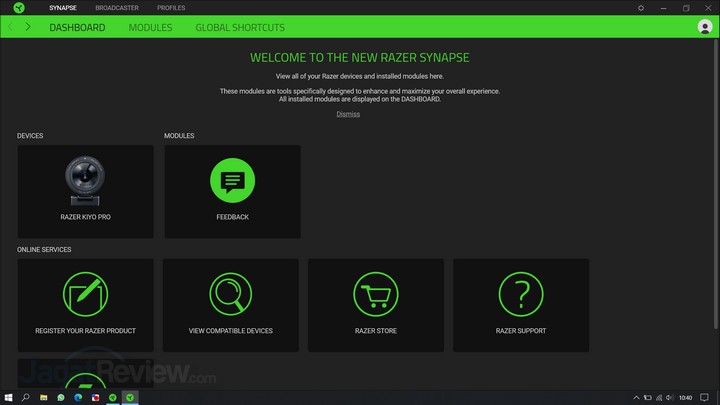This screenshot has width=720, height=405.
Task: Switch to the Modules tab
Action: tap(150, 28)
